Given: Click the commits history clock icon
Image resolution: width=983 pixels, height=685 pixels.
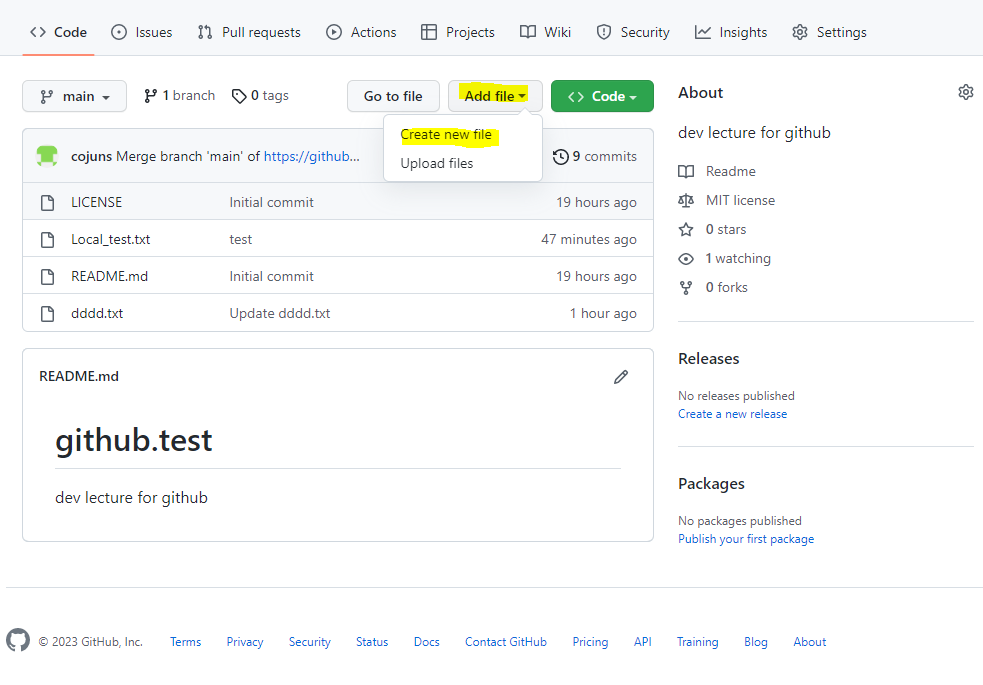Looking at the screenshot, I should coord(560,157).
